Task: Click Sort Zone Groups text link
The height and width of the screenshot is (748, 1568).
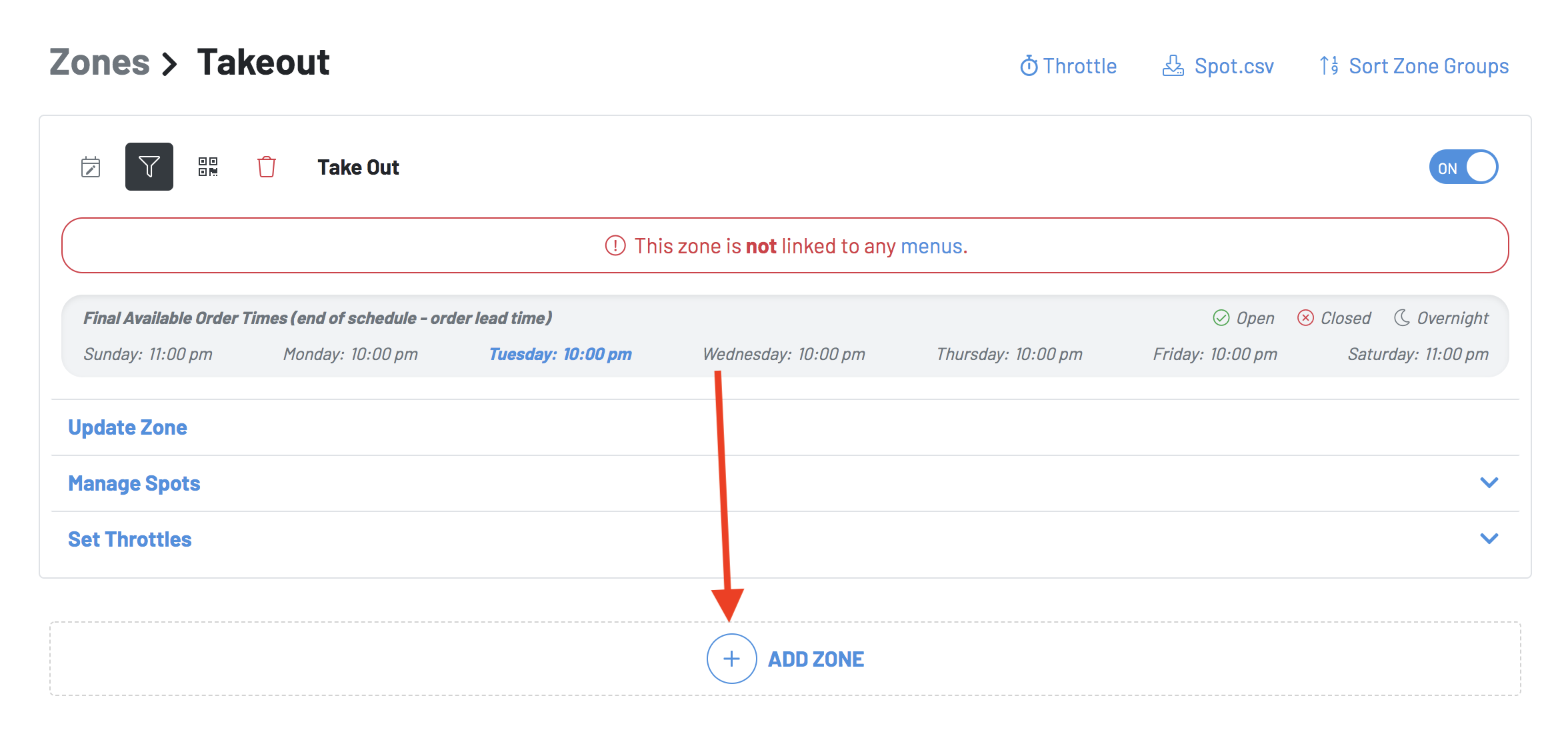Action: [x=1428, y=66]
